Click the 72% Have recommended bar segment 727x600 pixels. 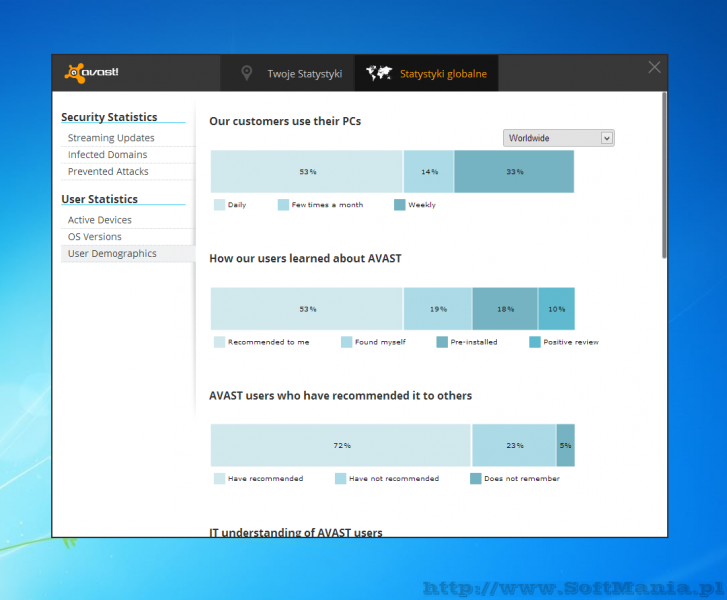[x=341, y=445]
